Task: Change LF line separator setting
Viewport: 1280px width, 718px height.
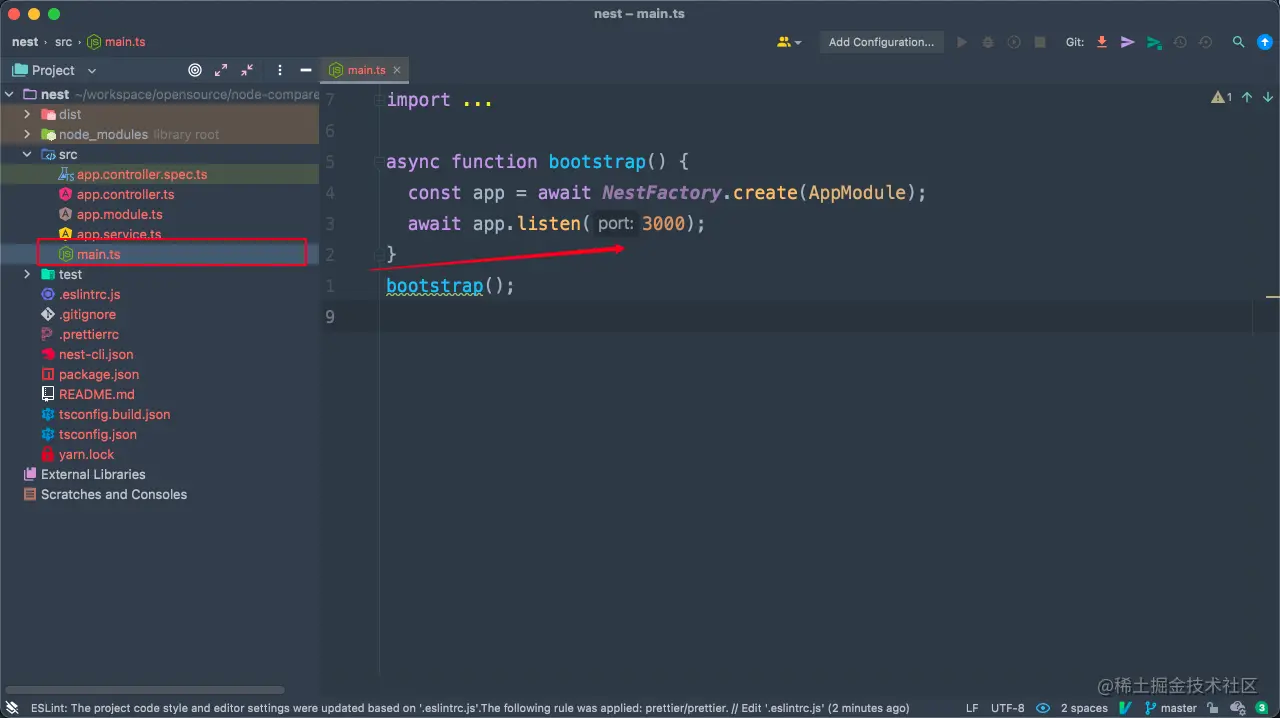Action: (x=972, y=707)
